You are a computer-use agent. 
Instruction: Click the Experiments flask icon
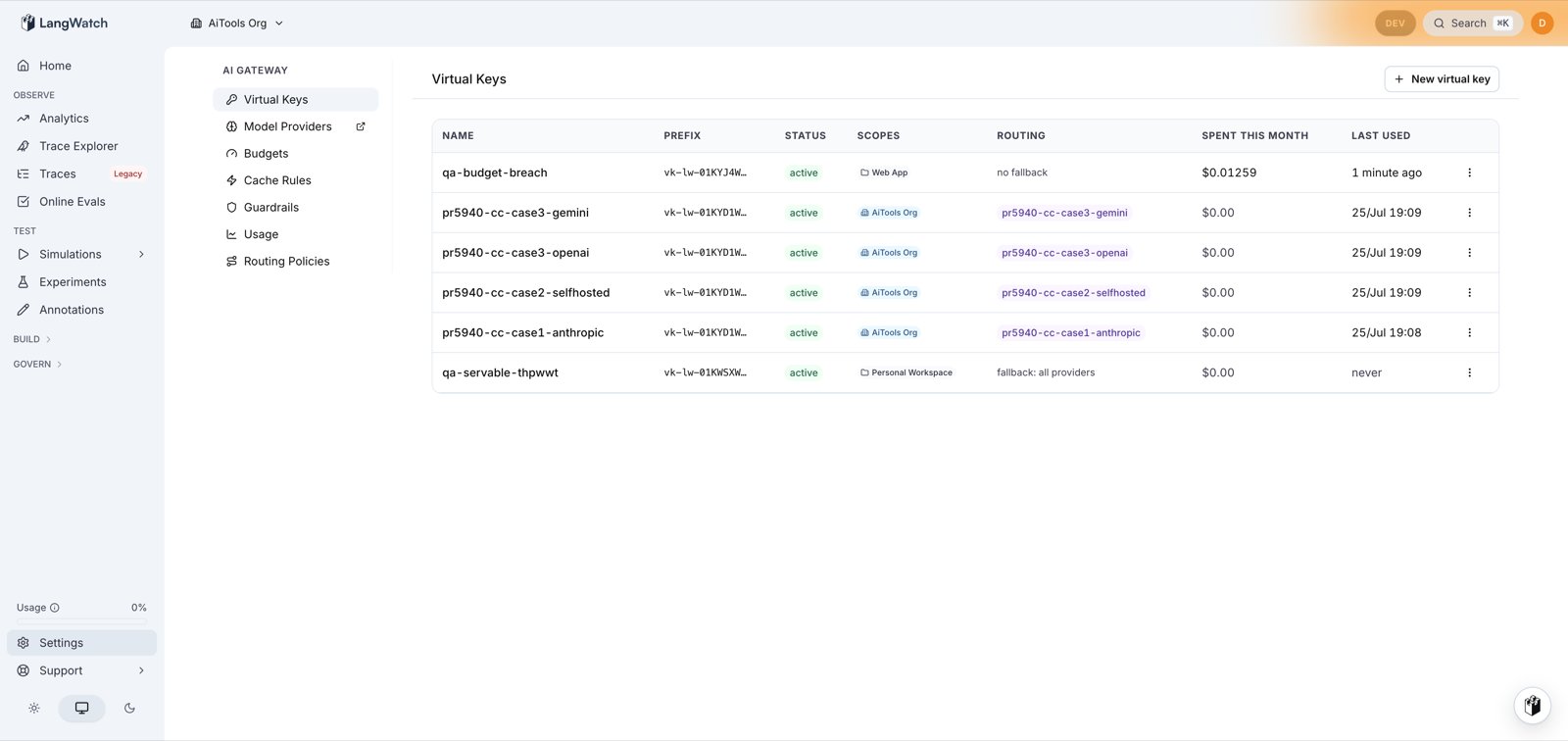tap(24, 282)
